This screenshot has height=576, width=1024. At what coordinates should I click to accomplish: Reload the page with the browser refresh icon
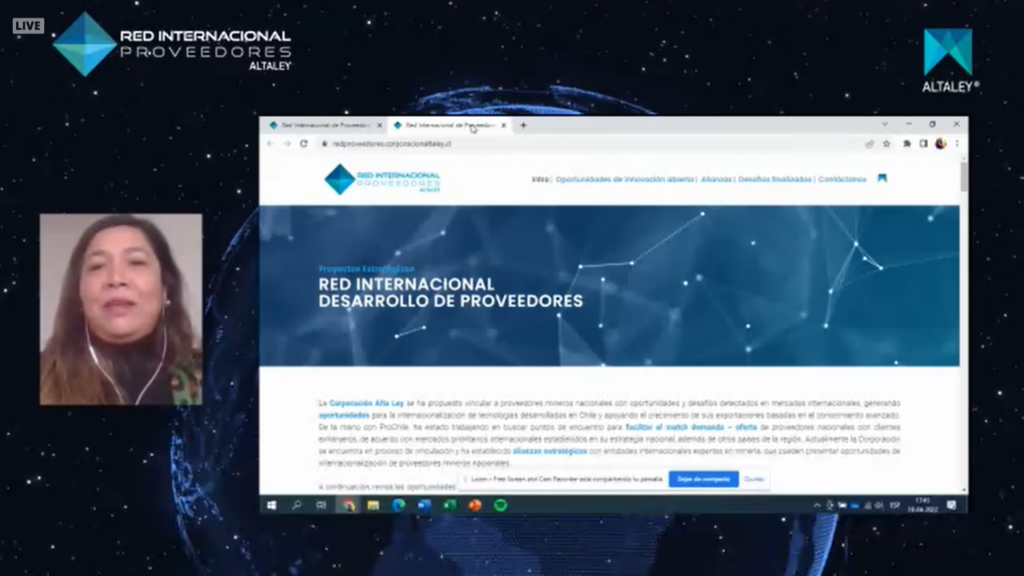pyautogui.click(x=303, y=144)
